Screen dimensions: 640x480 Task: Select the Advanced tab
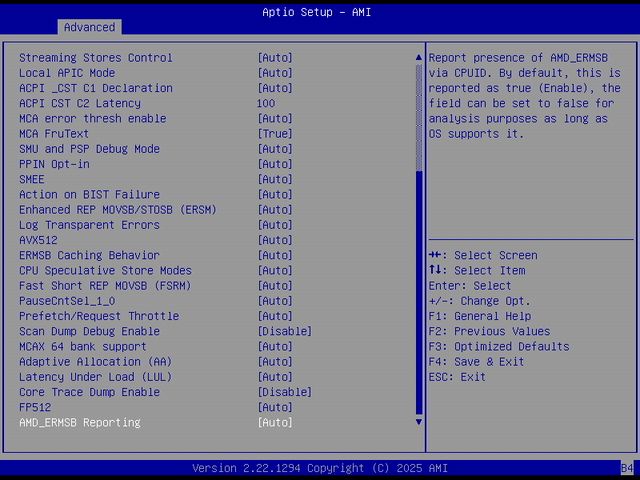tap(89, 27)
